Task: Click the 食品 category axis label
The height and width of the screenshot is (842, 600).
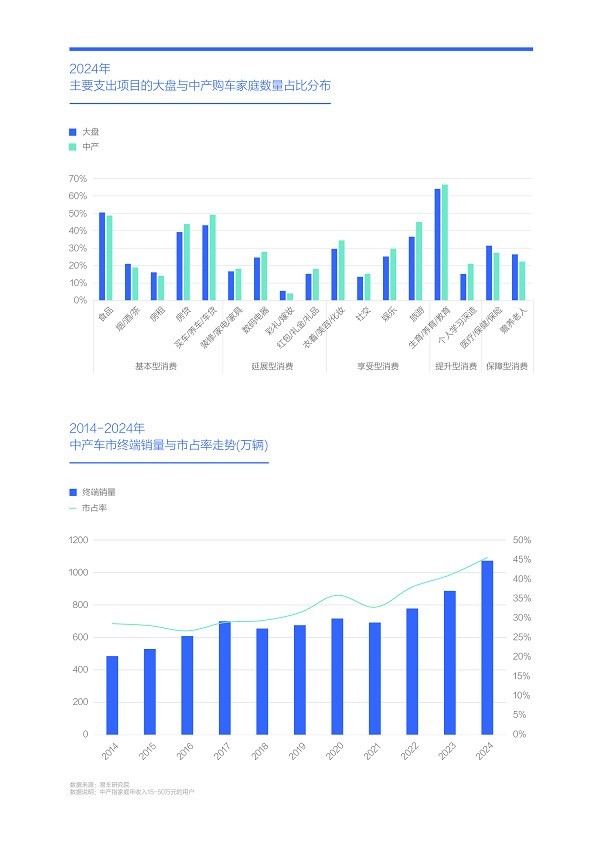Action: point(106,314)
